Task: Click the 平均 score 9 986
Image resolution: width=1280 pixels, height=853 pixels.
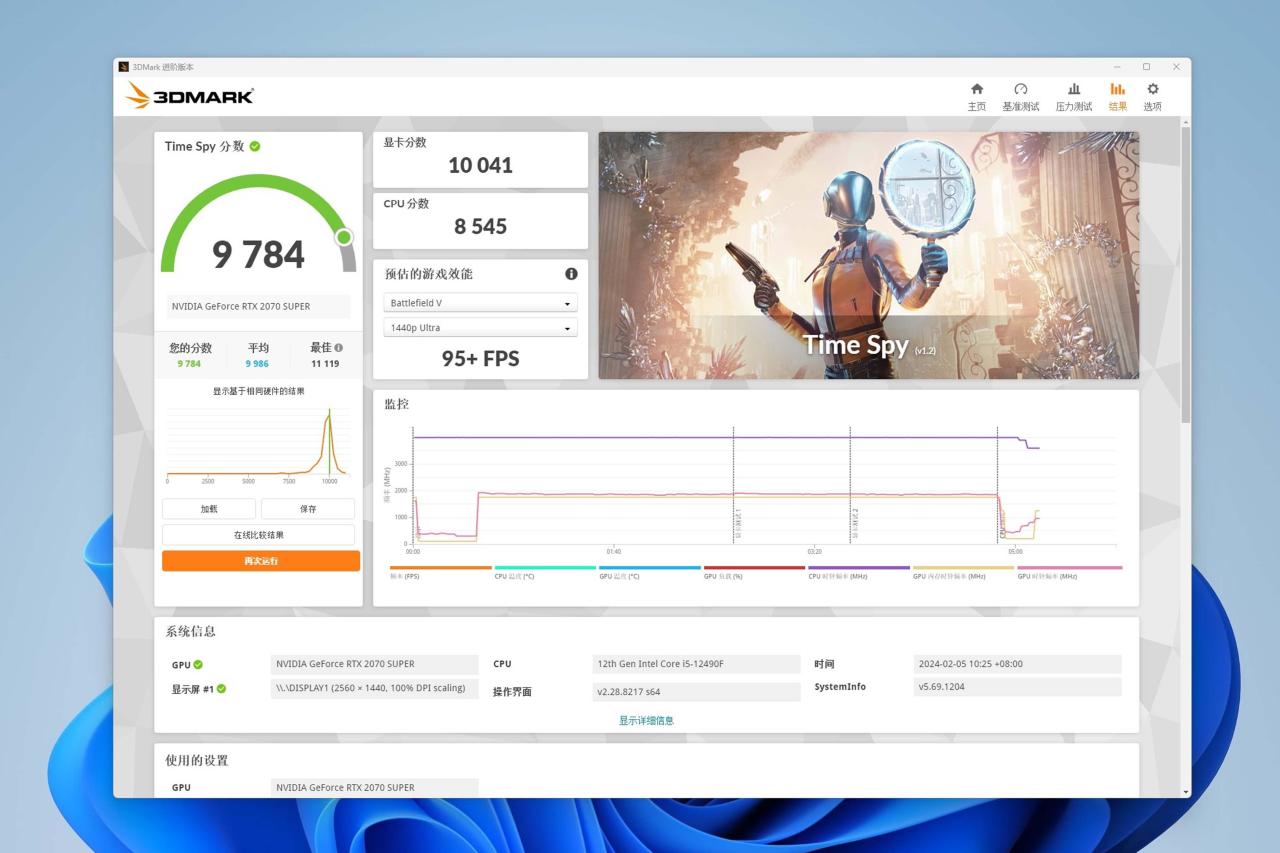Action: [257, 364]
